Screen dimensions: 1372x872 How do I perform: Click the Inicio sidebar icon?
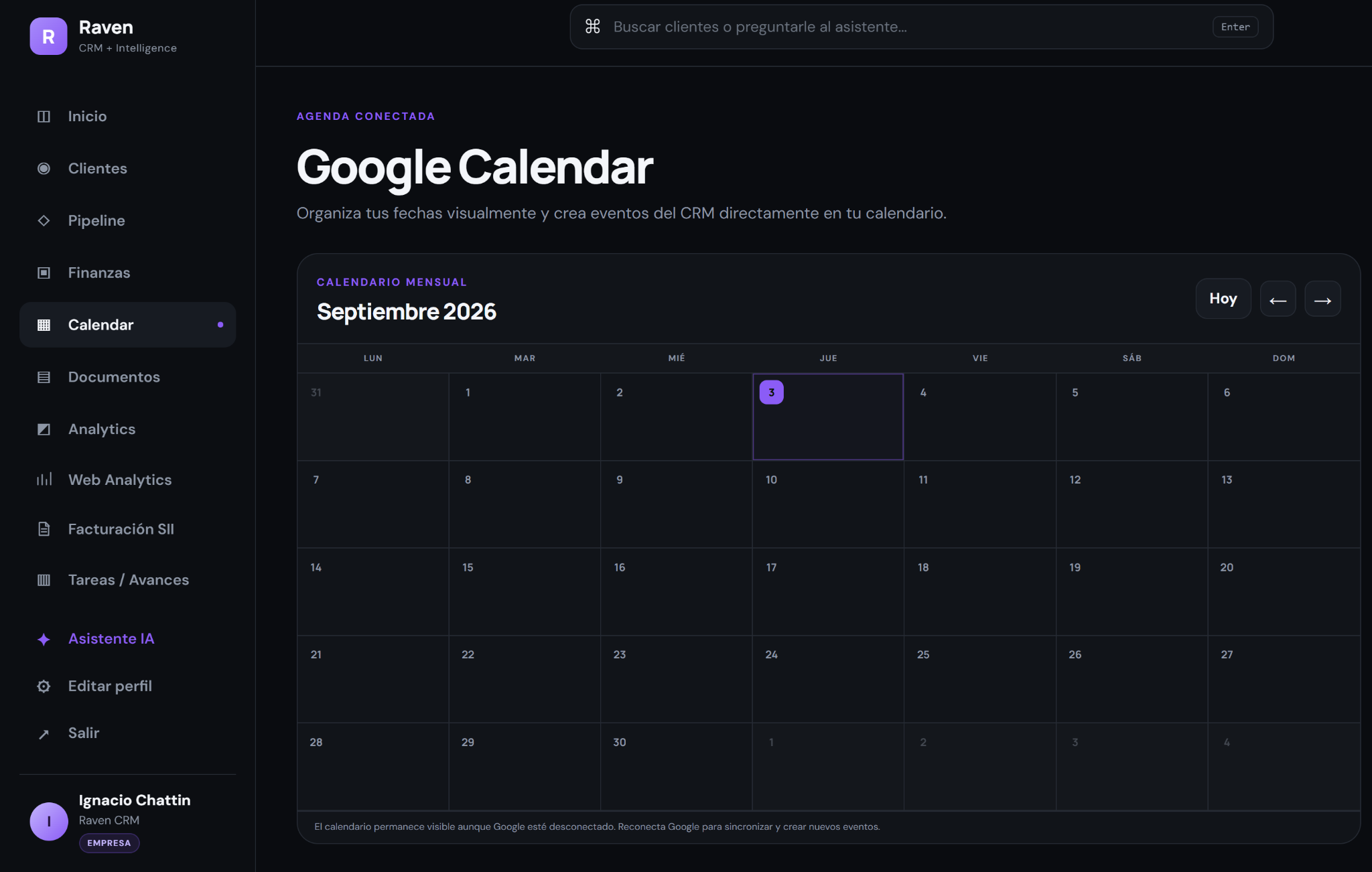click(x=44, y=117)
